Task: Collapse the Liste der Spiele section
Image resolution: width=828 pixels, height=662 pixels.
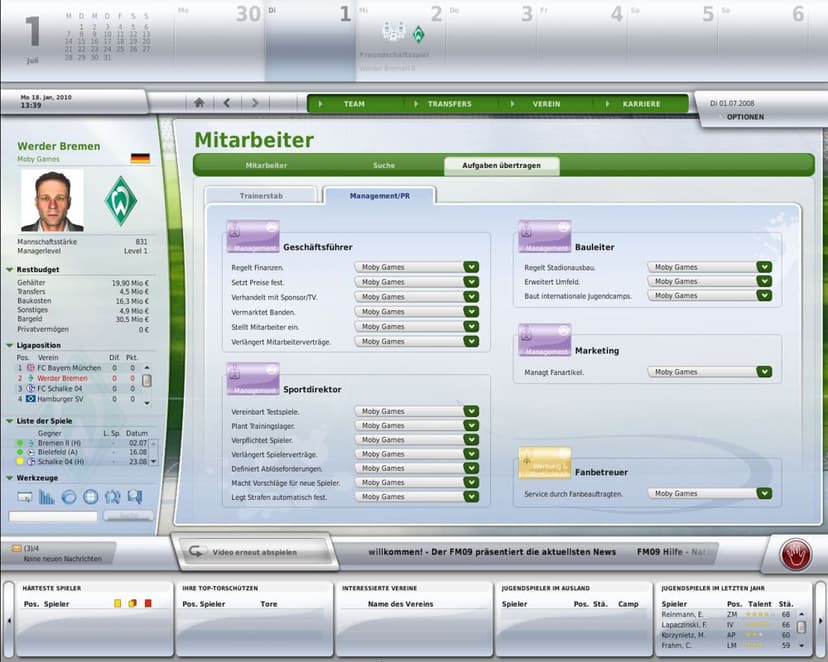Action: pyautogui.click(x=9, y=421)
